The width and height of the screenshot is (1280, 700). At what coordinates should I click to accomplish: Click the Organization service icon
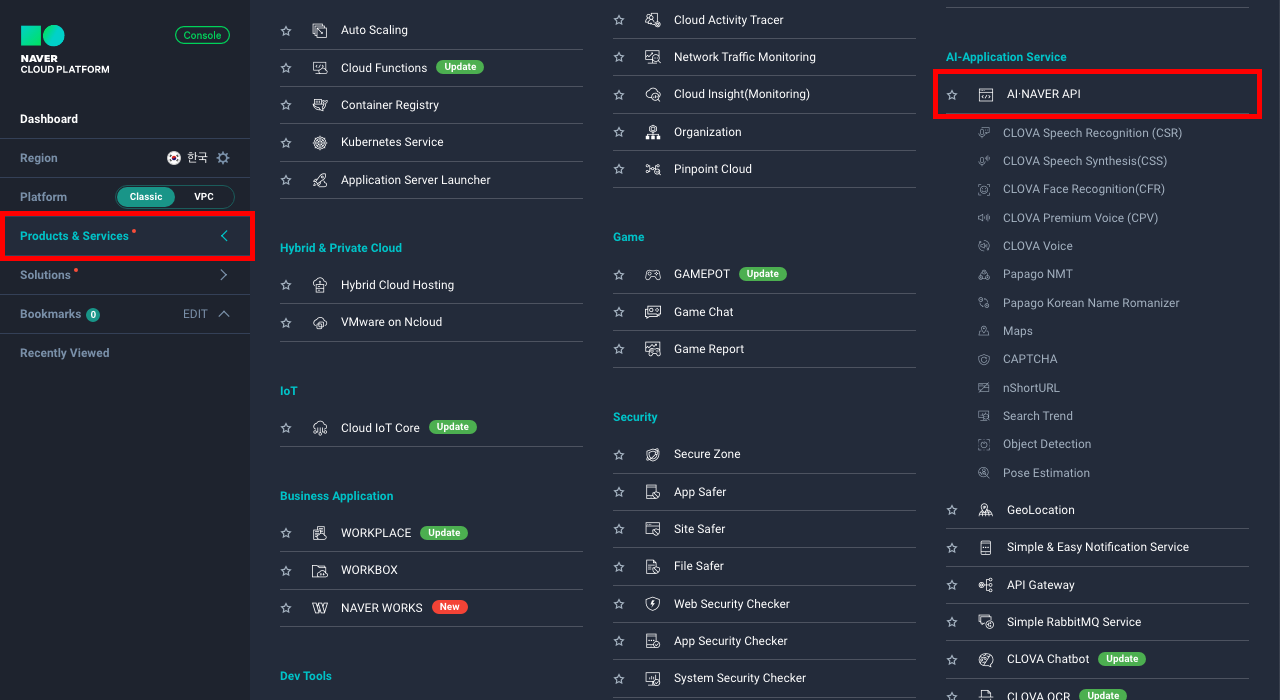[653, 132]
